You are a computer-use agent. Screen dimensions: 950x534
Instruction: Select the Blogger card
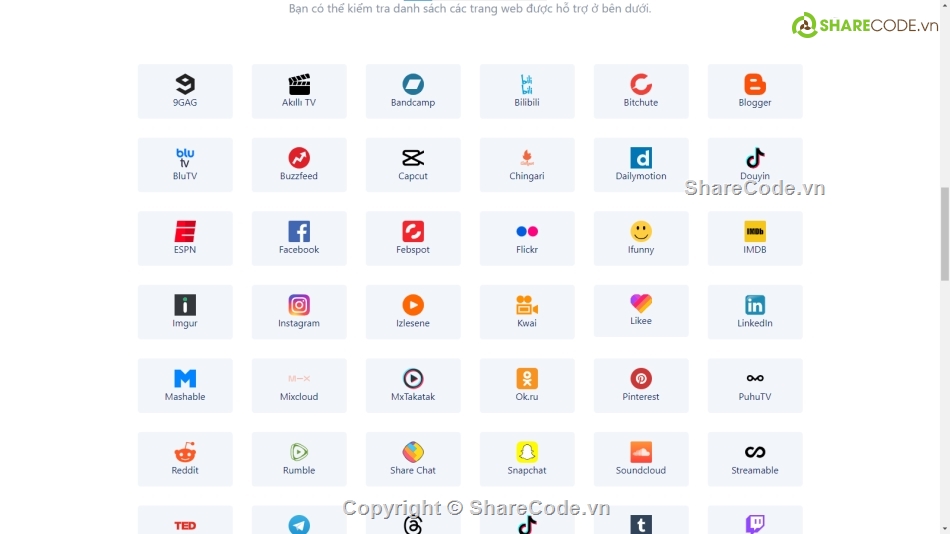click(x=754, y=92)
